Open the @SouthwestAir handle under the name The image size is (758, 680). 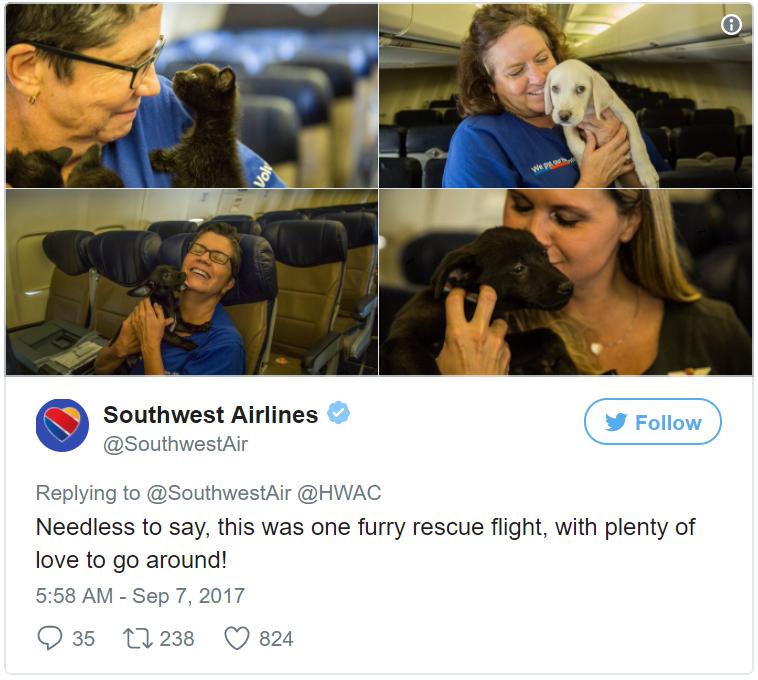[x=175, y=444]
